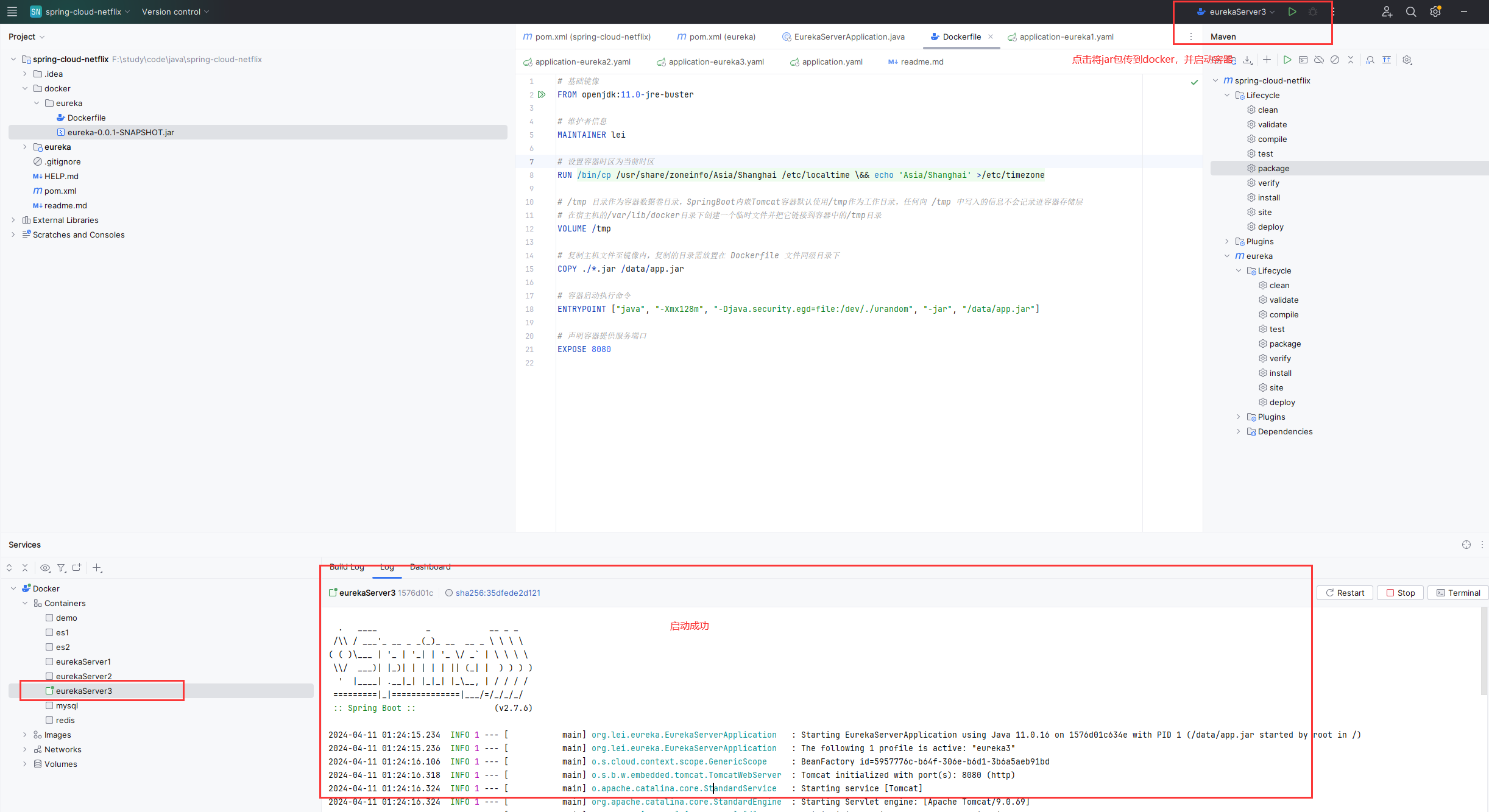The height and width of the screenshot is (812, 1489).
Task: Run gutter icon beside FROM line
Action: (542, 94)
